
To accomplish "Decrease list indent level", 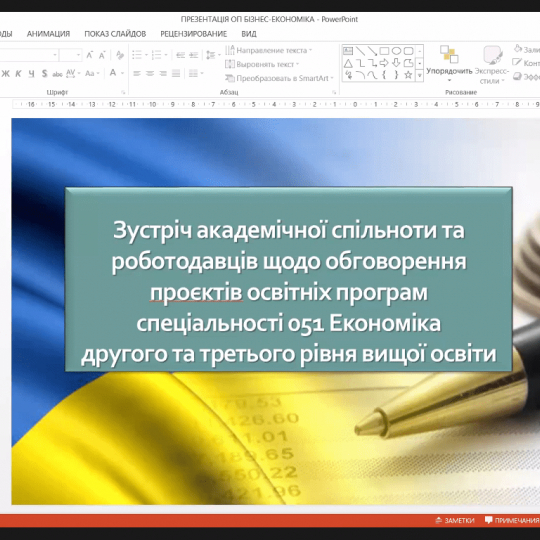I will point(180,55).
